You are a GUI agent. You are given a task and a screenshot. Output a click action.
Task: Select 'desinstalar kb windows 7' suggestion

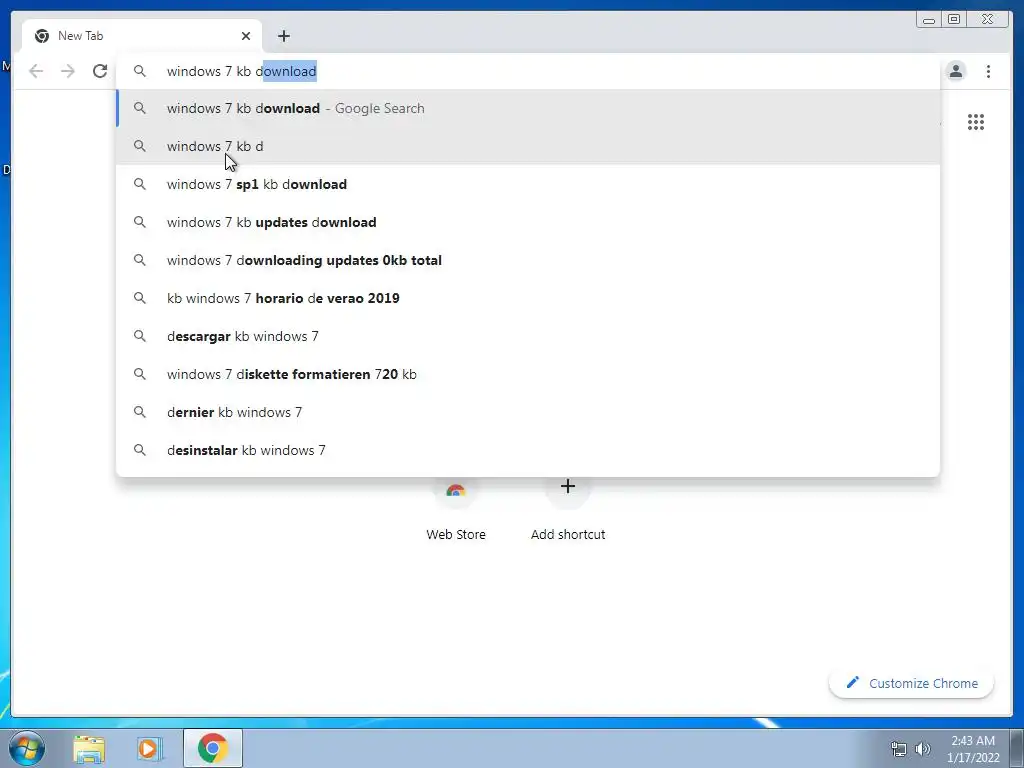coord(528,450)
